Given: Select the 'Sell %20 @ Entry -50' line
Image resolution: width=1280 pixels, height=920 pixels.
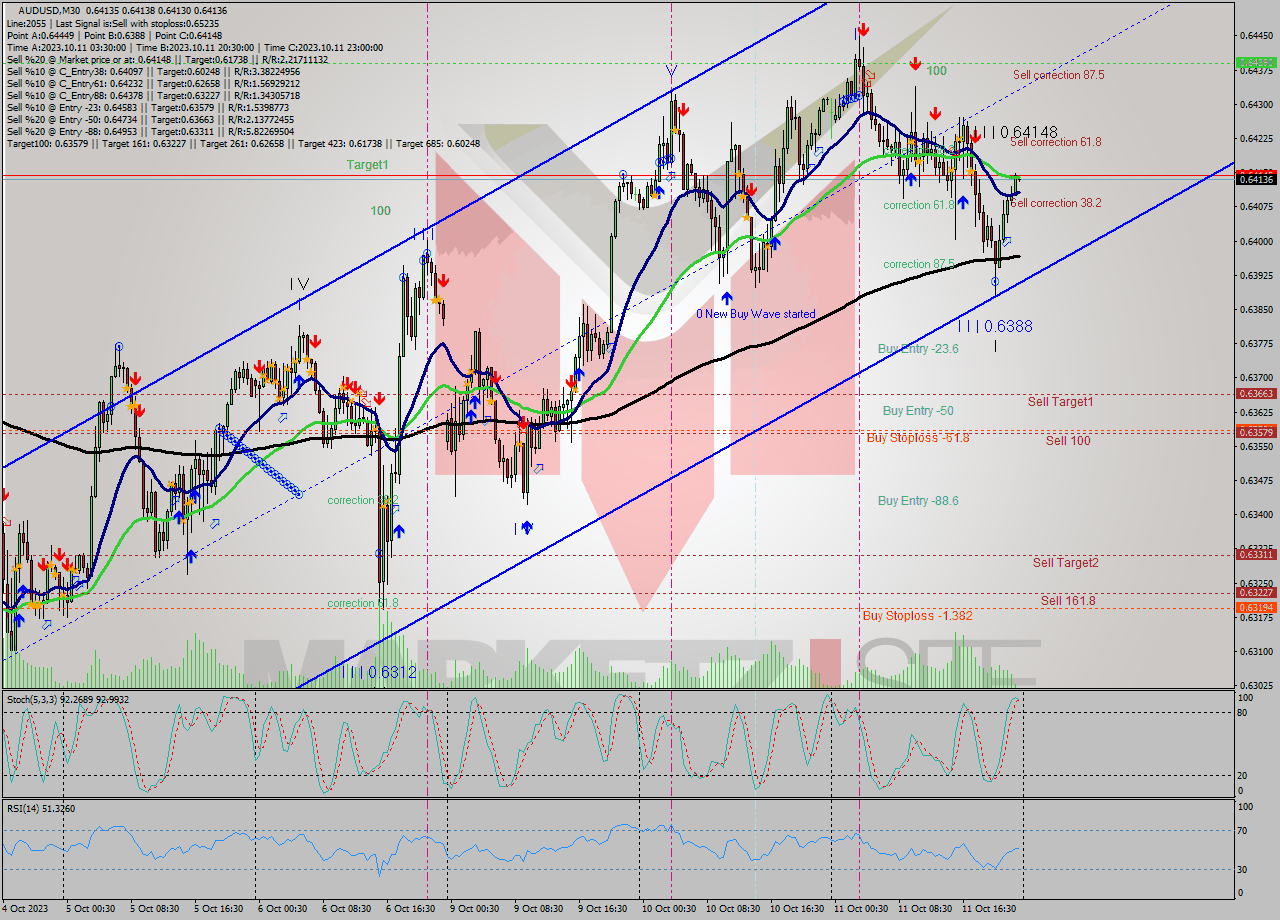Looking at the screenshot, I should point(150,119).
